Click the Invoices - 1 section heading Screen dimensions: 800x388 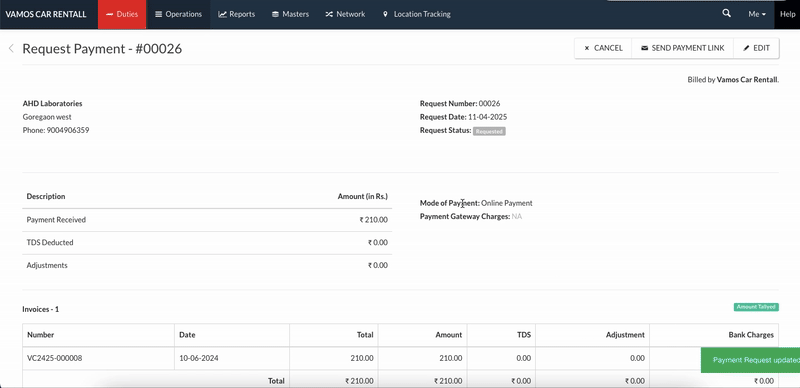click(41, 309)
